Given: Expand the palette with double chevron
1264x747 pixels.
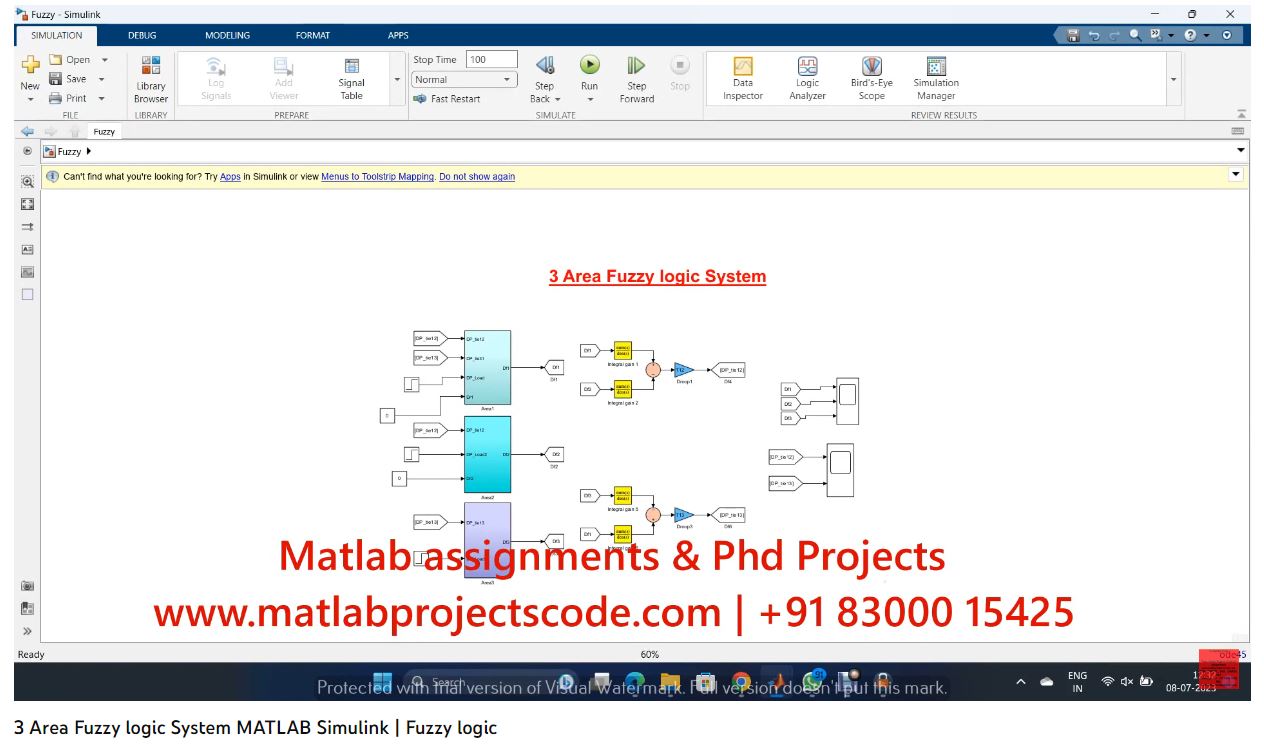Looking at the screenshot, I should (28, 631).
